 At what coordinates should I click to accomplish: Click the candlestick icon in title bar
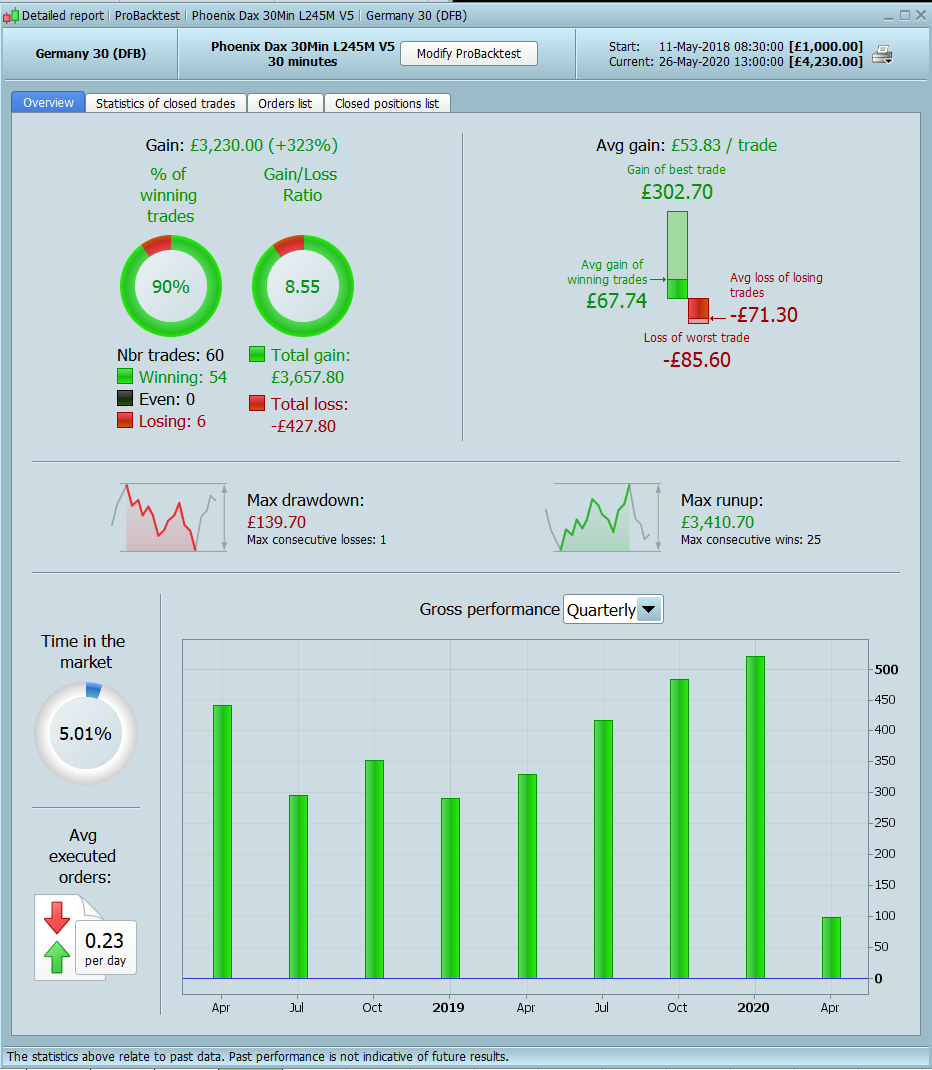click(x=10, y=15)
